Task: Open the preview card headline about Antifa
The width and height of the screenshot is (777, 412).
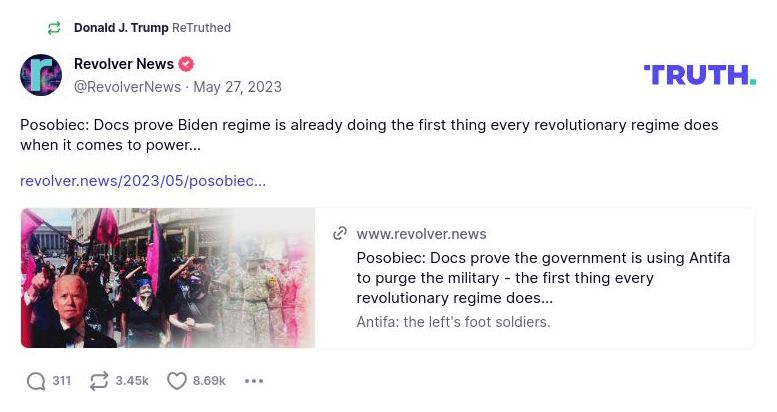Action: pos(543,278)
